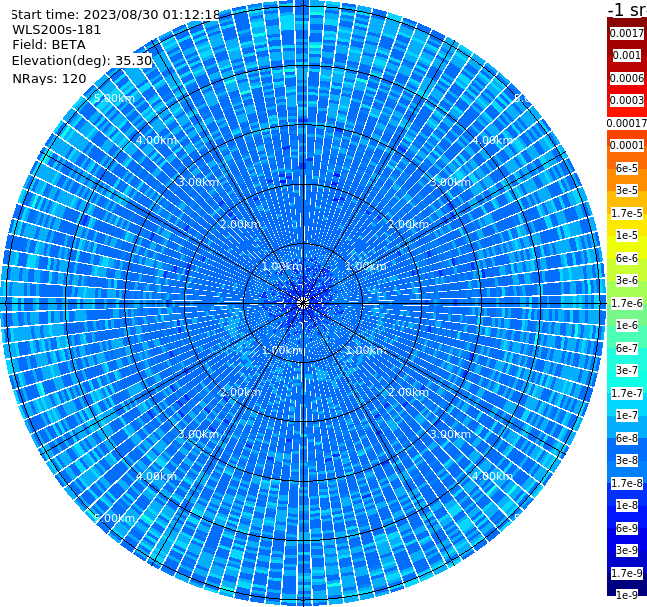Image resolution: width=647 pixels, height=607 pixels.
Task: Click the upper-right 4.00km ring label
Action: (x=492, y=140)
